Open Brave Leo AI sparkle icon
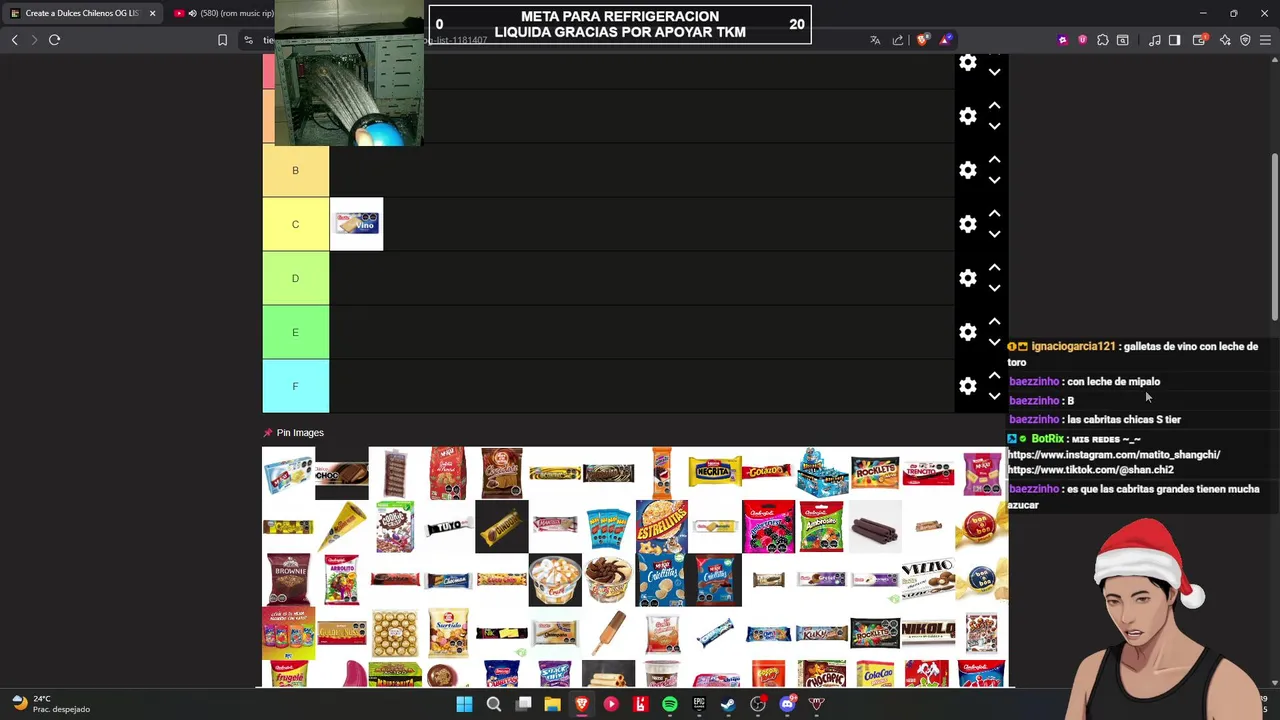Image resolution: width=1280 pixels, height=720 pixels. pos(1225,40)
